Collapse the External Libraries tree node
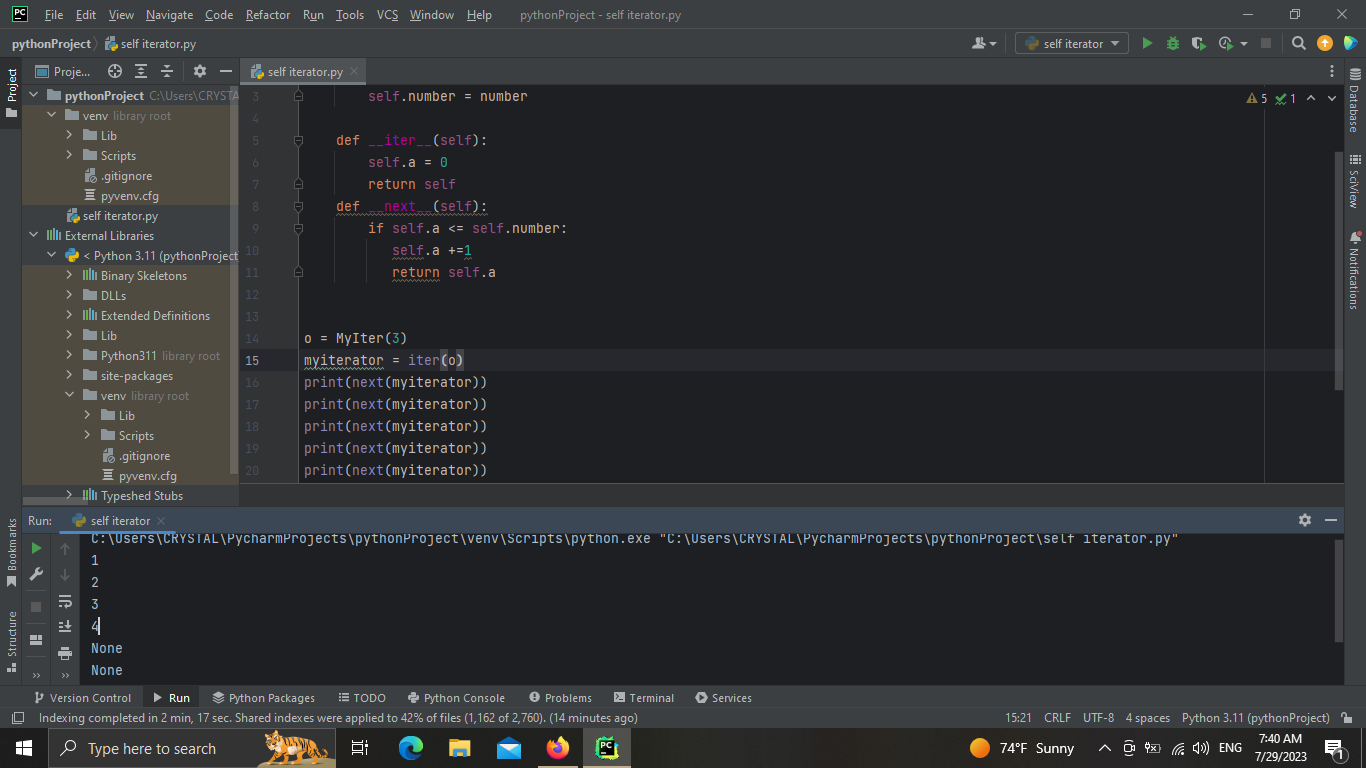Viewport: 1366px width, 768px height. click(34, 236)
